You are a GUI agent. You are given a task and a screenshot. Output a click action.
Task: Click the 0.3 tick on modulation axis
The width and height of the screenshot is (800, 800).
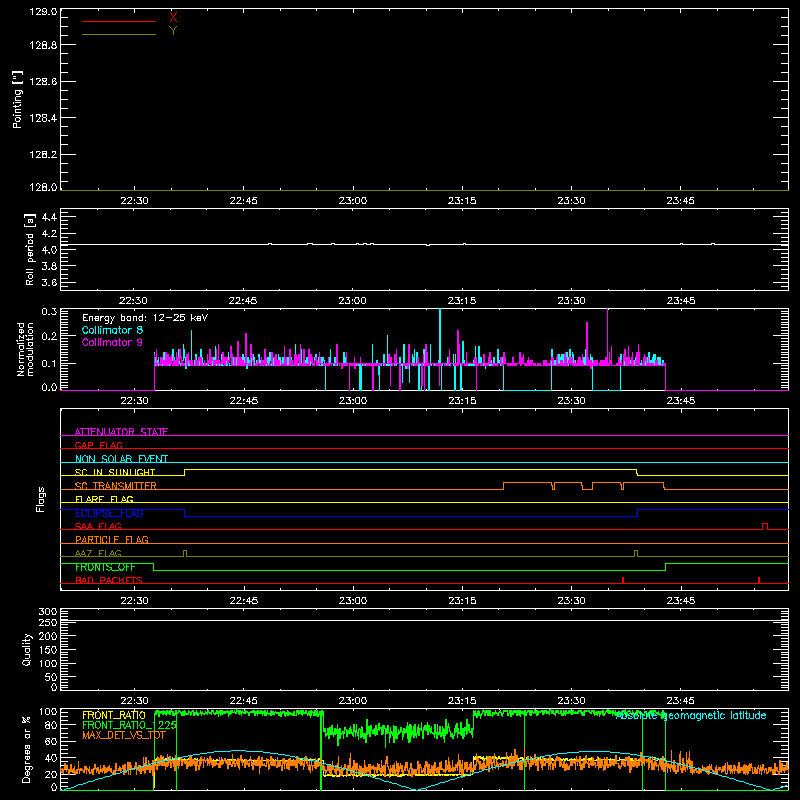coord(49,311)
